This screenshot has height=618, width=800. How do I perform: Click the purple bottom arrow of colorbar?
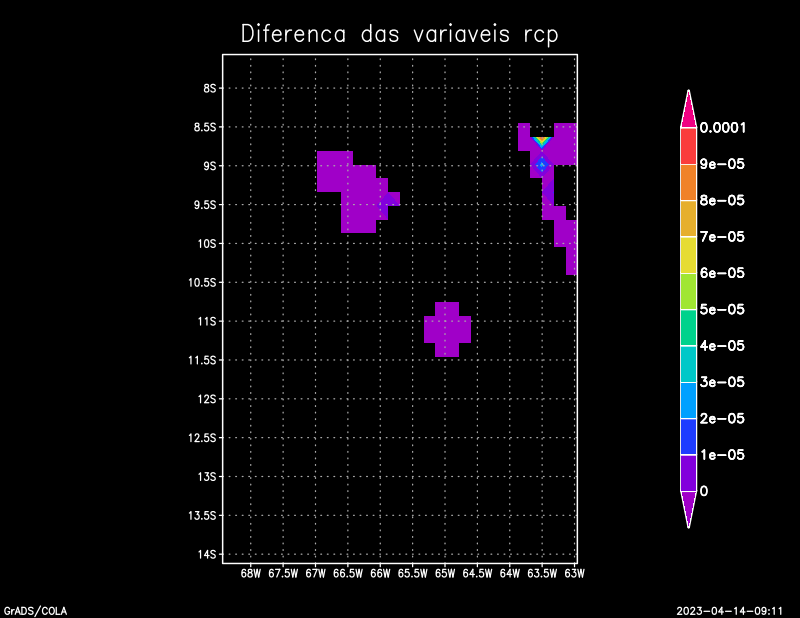(x=688, y=508)
